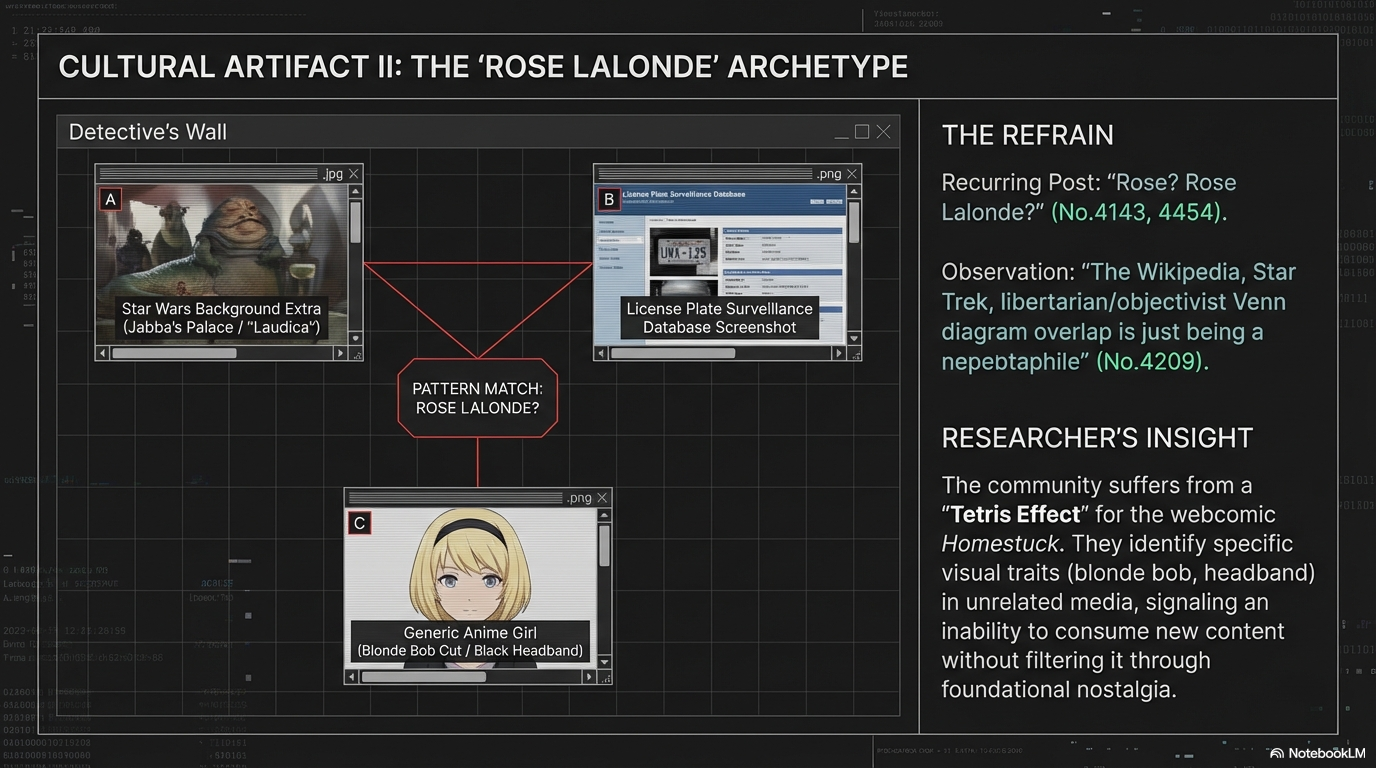Click scroll-up arrow in Generic Anime Girl window
1376x768 pixels.
[x=604, y=516]
